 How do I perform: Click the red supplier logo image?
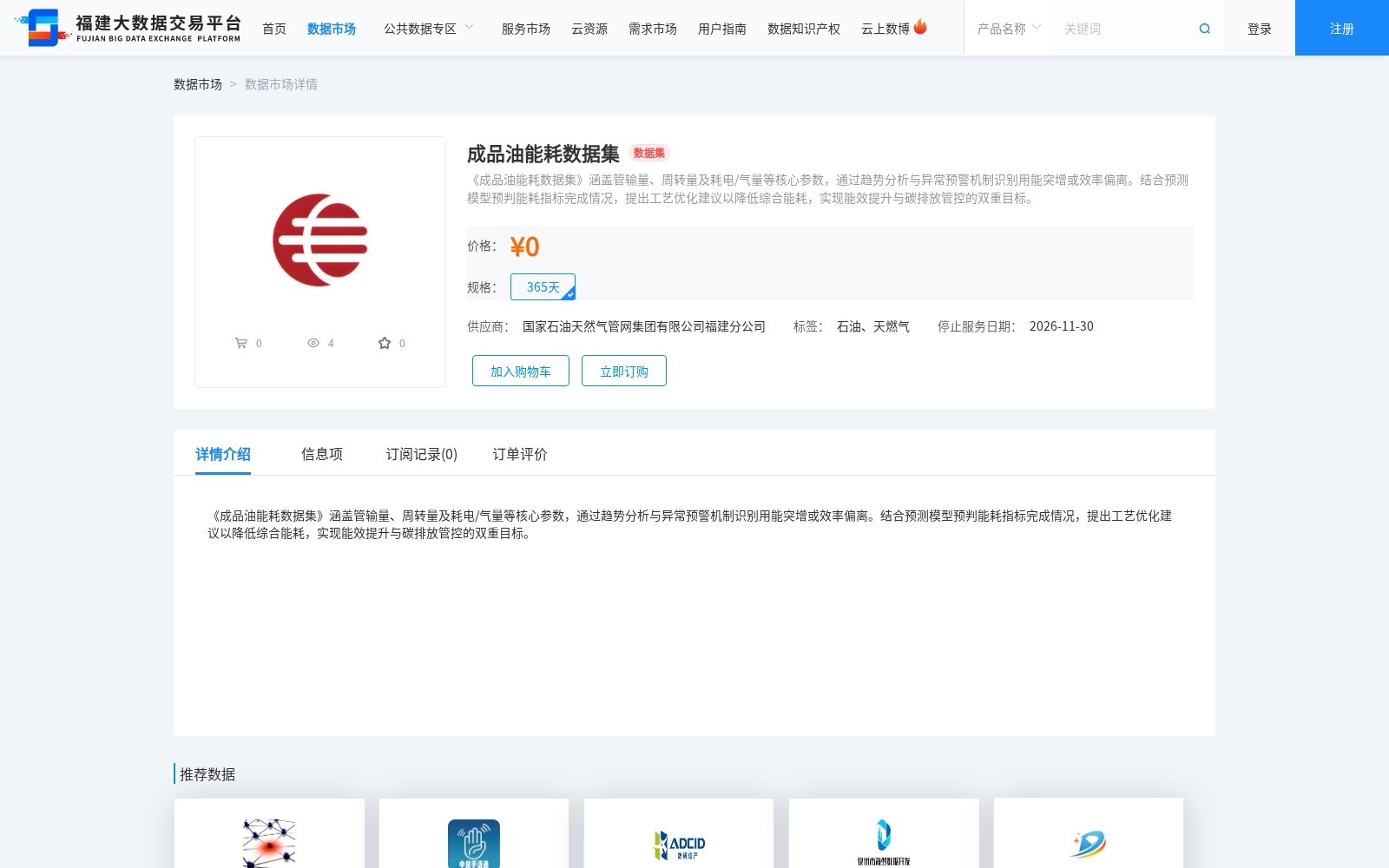click(x=320, y=240)
